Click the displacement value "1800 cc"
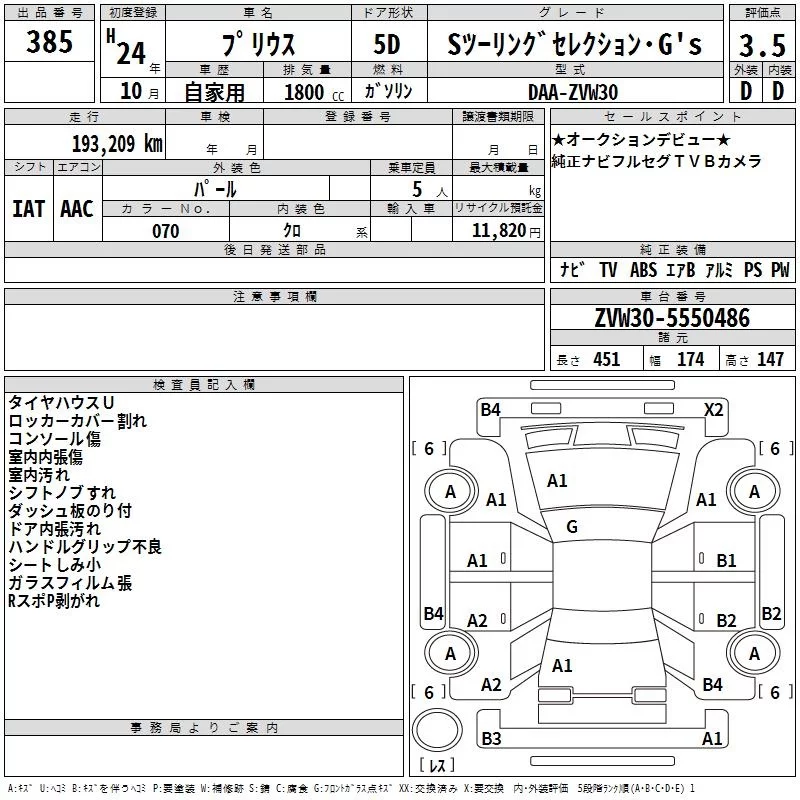 314,93
